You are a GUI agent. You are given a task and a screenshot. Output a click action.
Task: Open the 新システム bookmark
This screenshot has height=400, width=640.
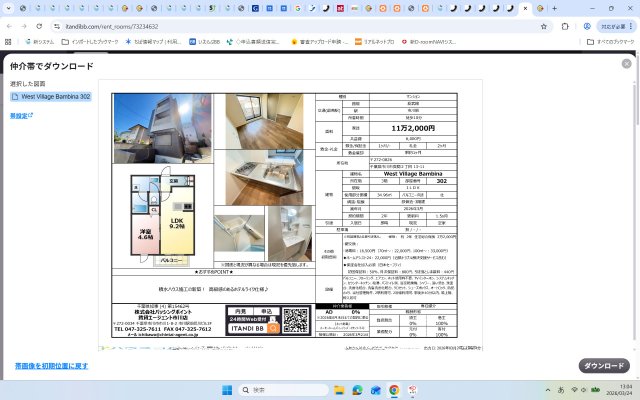[x=38, y=42]
